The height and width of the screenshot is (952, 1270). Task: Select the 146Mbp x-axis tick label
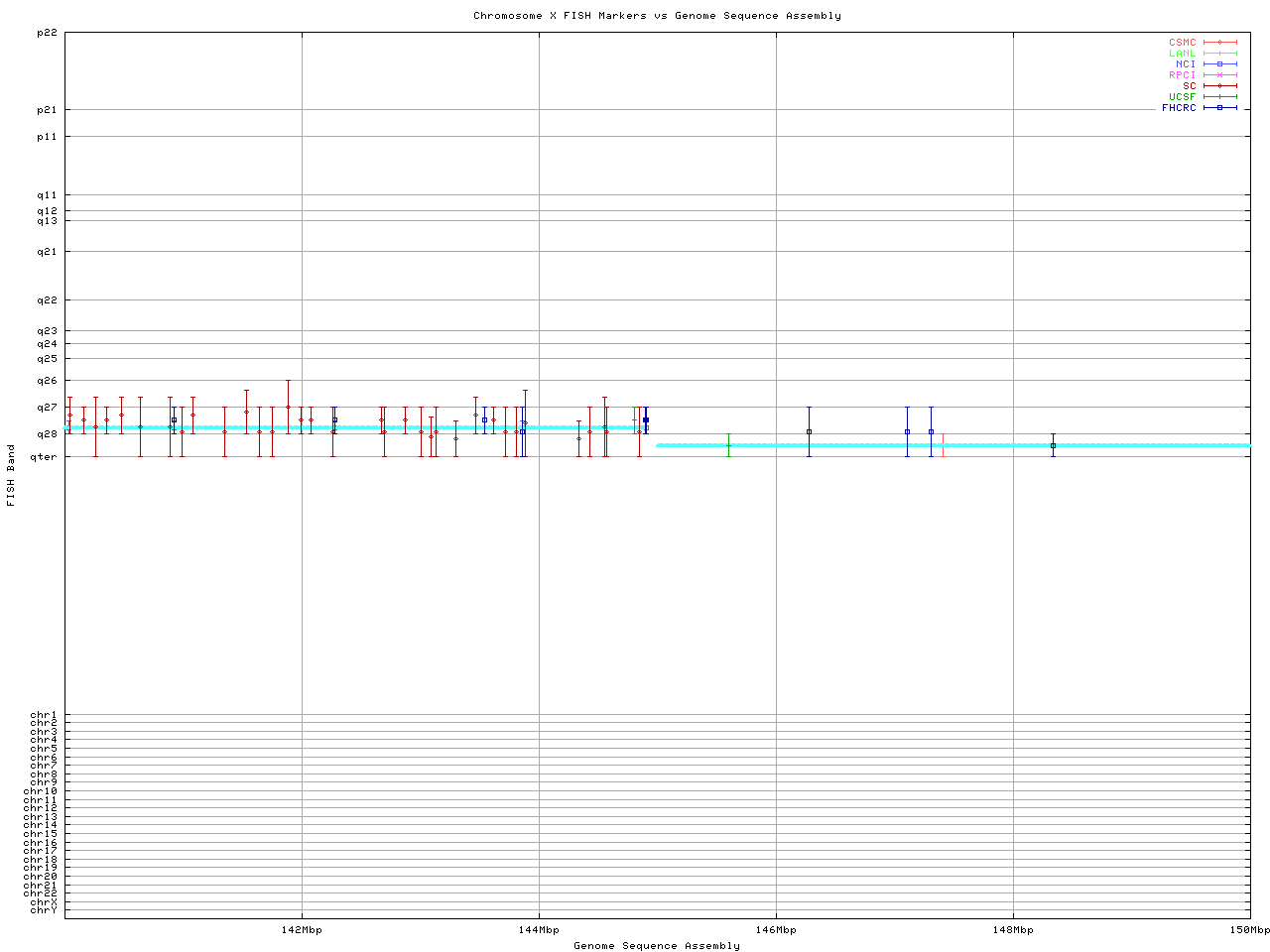(776, 930)
